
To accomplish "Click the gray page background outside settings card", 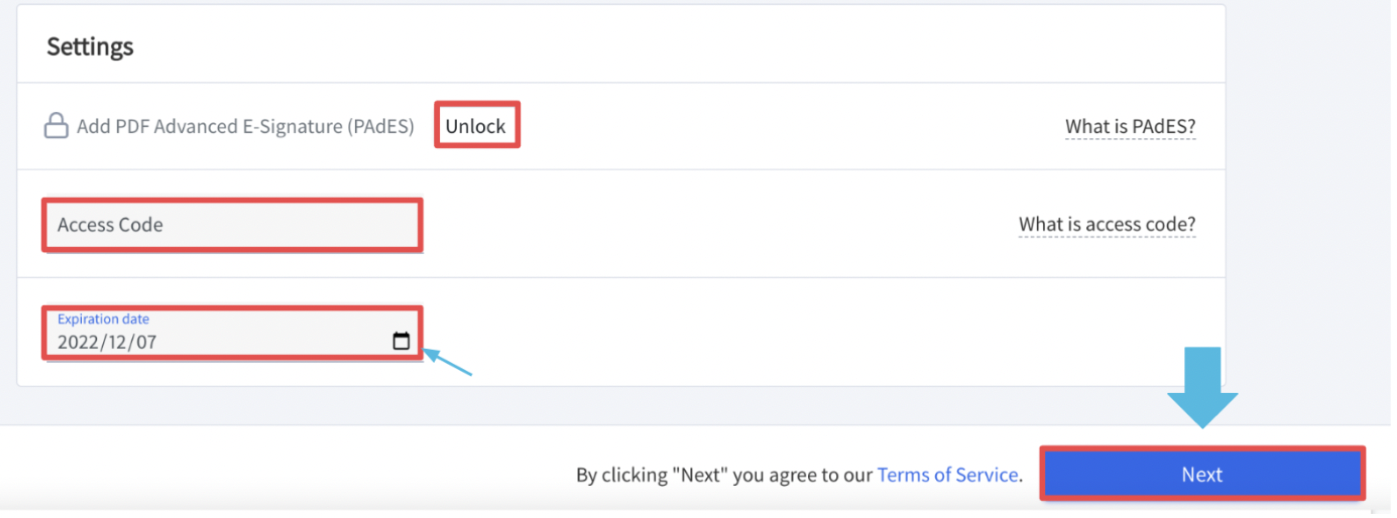I will 1310,200.
